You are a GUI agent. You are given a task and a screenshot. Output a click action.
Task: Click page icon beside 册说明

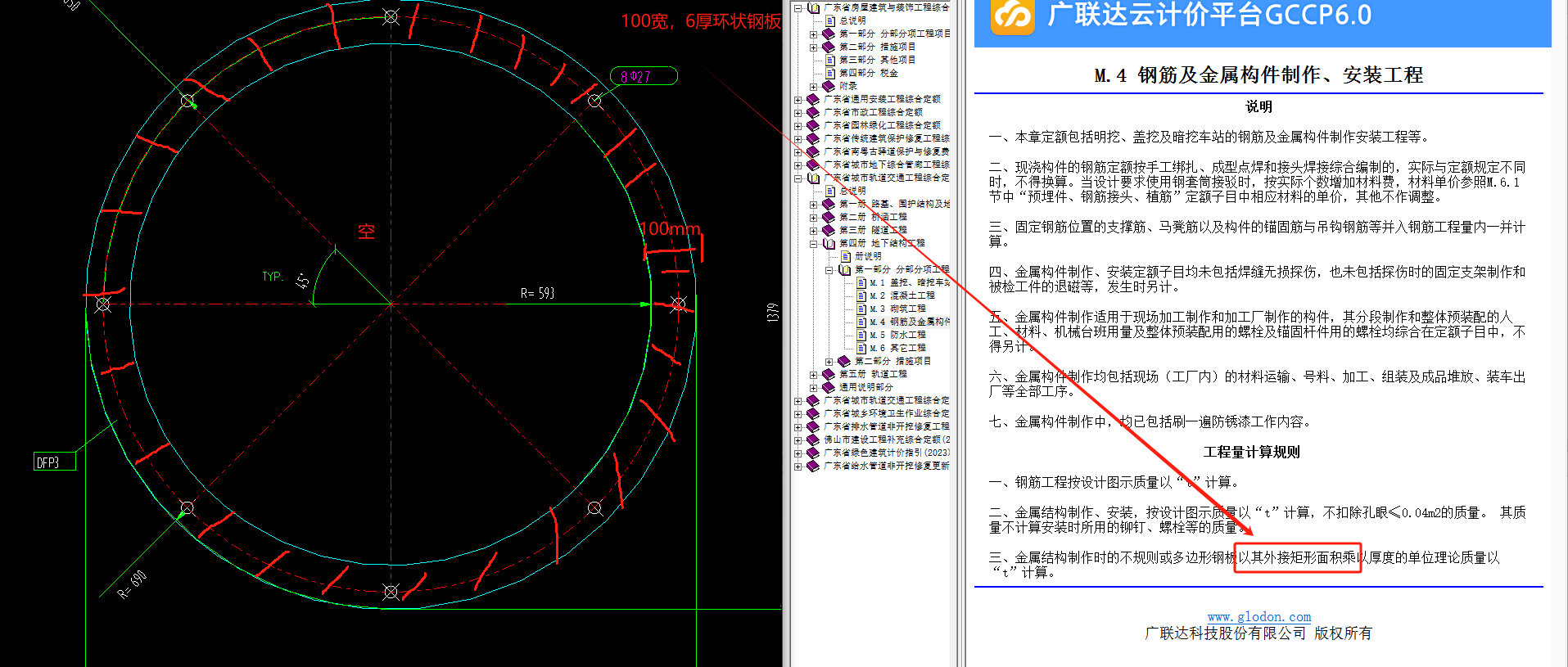click(846, 256)
